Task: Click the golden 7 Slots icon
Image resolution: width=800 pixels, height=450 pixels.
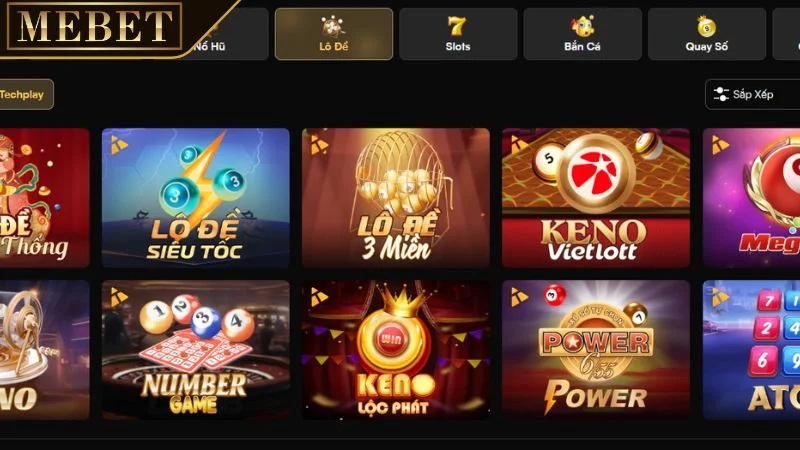Action: click(457, 26)
